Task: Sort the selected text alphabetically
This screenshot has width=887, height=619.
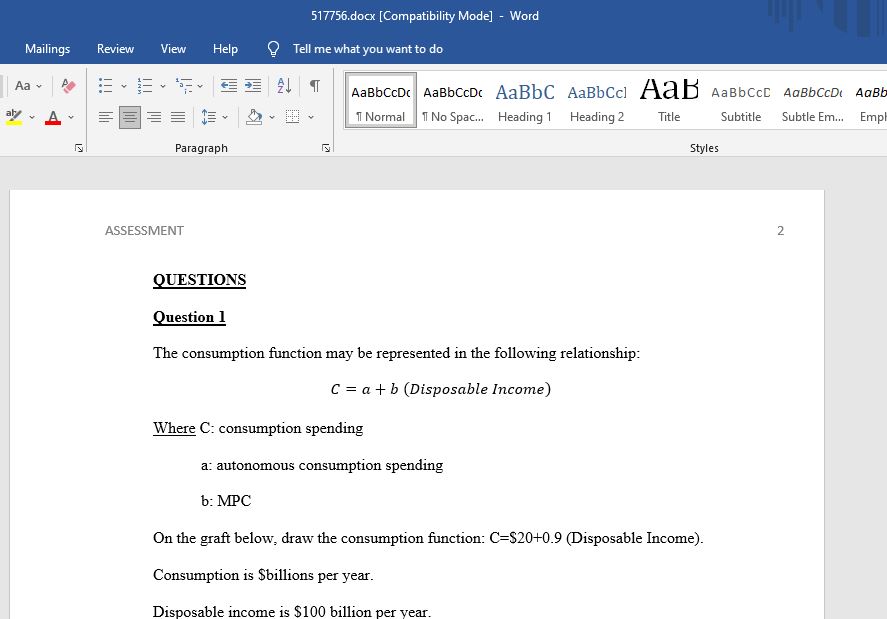Action: point(284,86)
